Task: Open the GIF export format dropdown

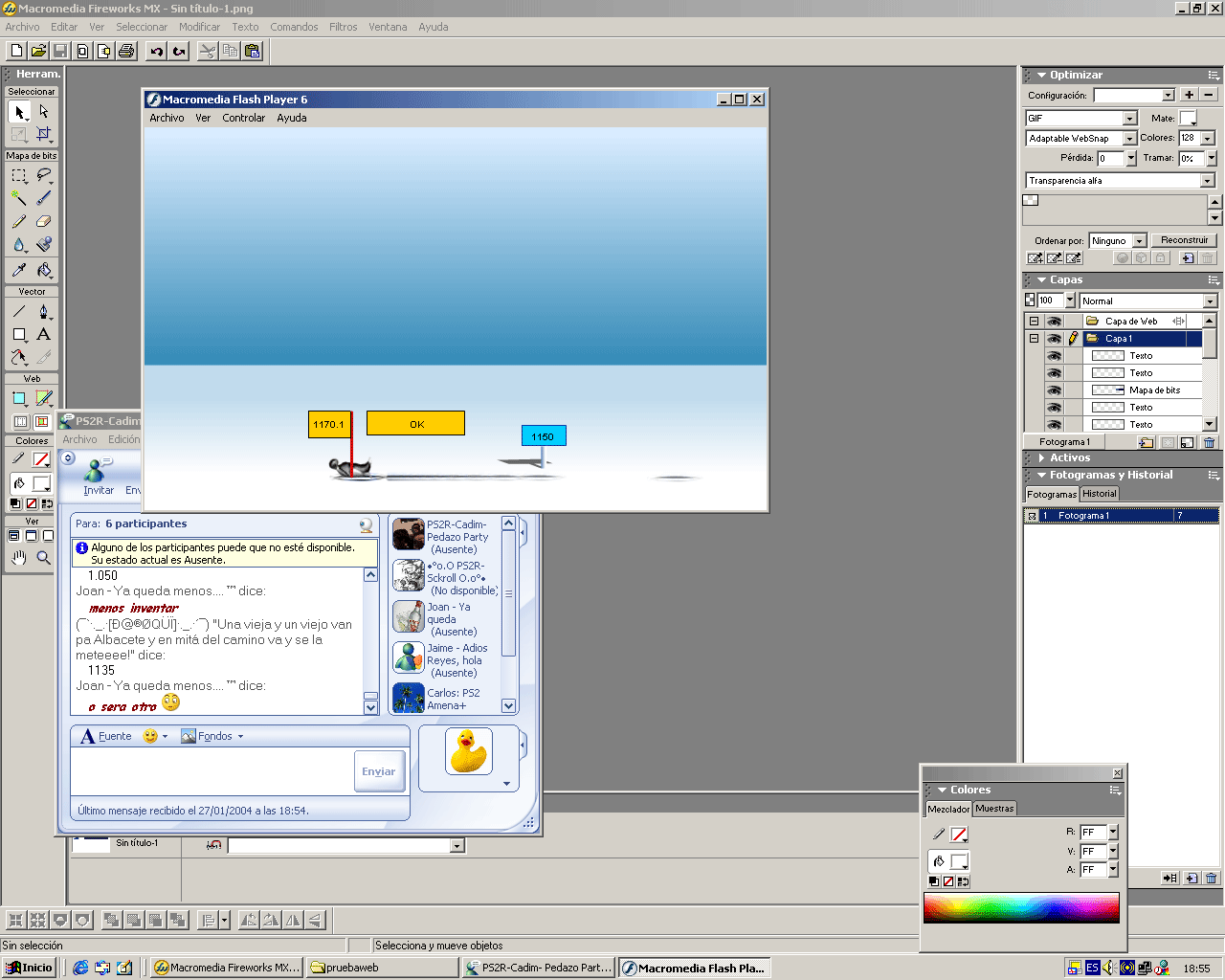Action: click(x=1129, y=119)
